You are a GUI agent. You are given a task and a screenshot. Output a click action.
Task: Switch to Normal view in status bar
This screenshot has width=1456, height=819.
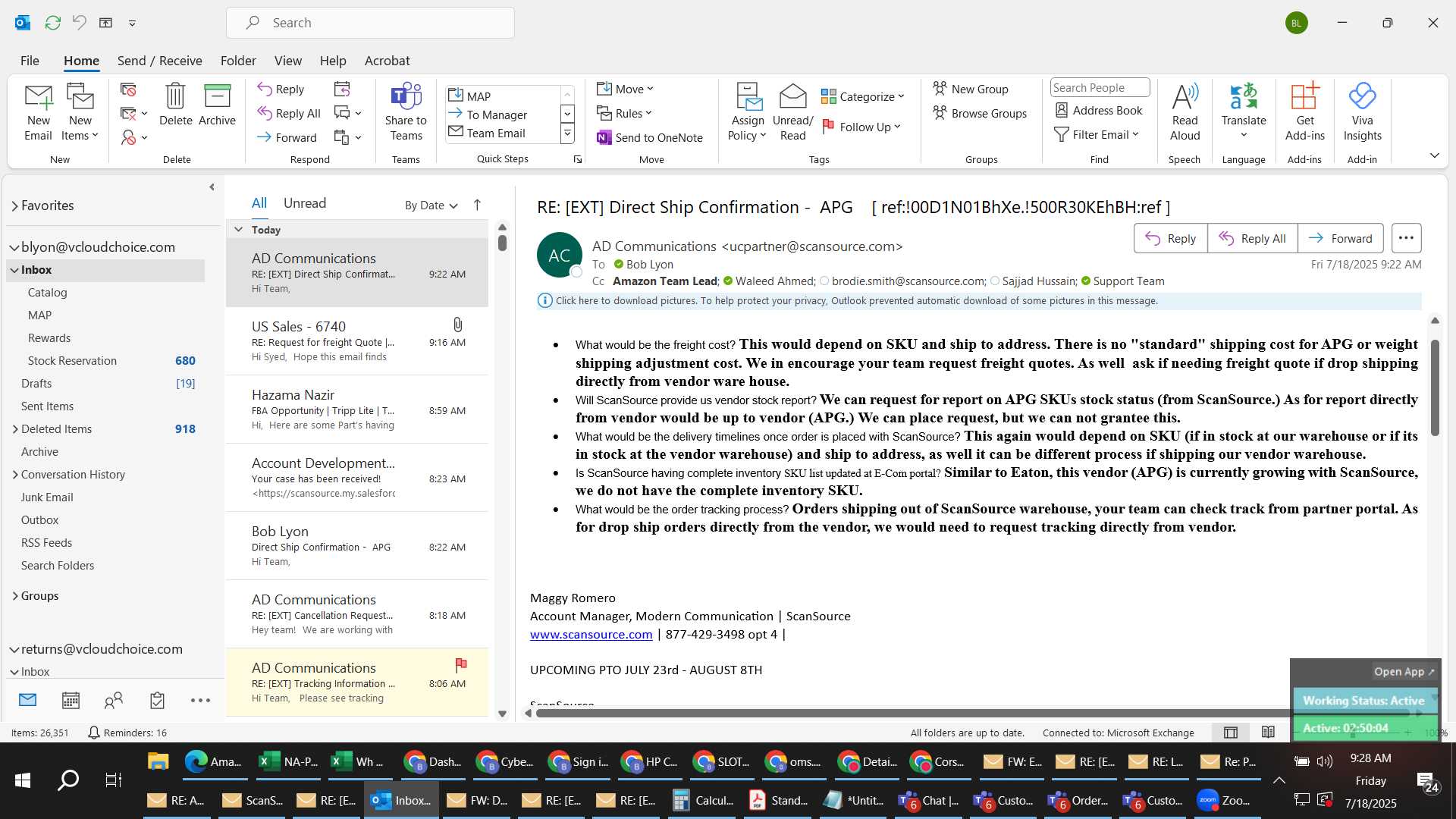click(x=1231, y=733)
